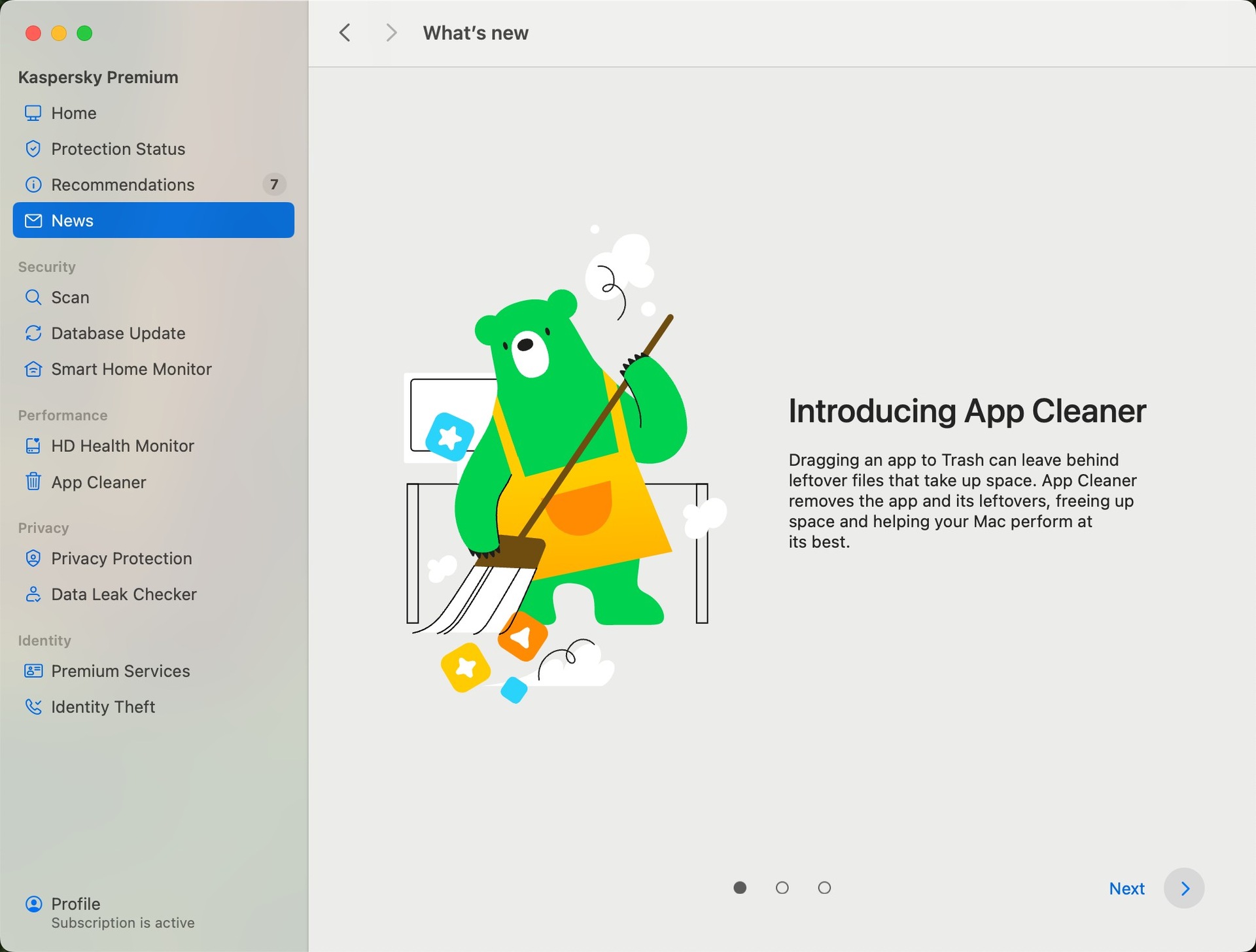Select the News sidebar entry
This screenshot has width=1256, height=952.
click(153, 220)
